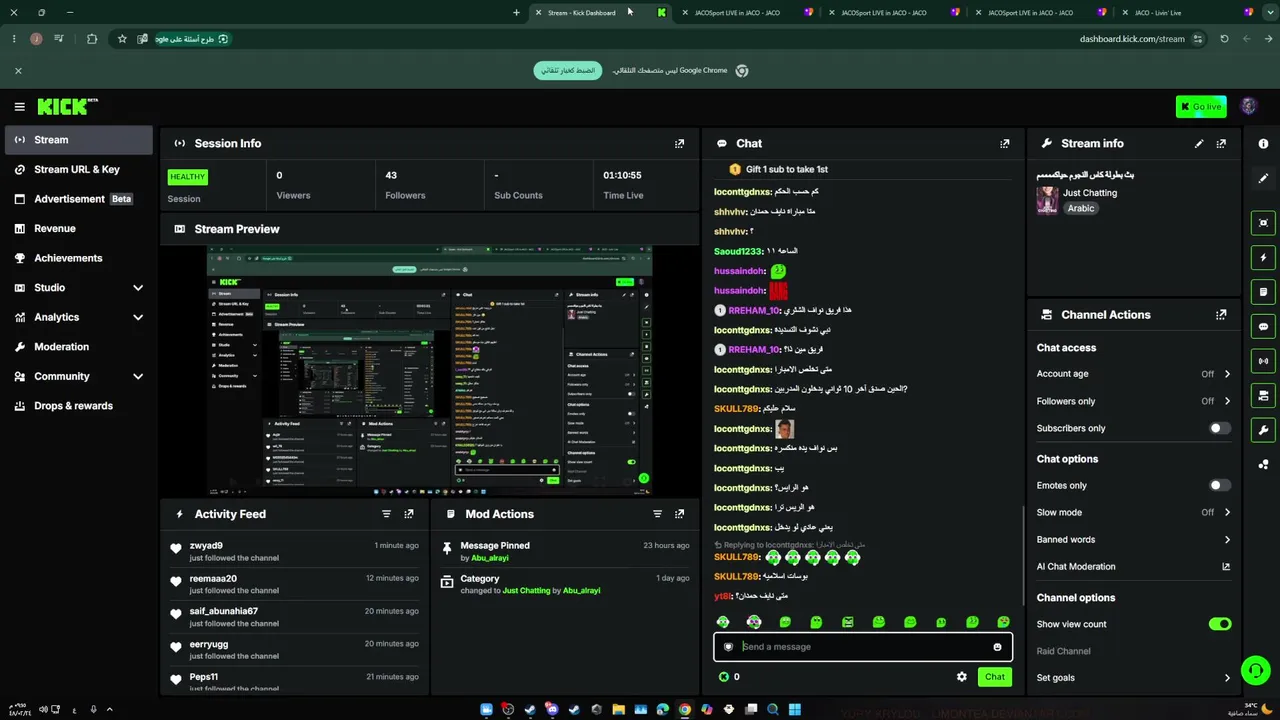The image size is (1280, 720).
Task: Open Activity Feed filter options
Action: (387, 514)
